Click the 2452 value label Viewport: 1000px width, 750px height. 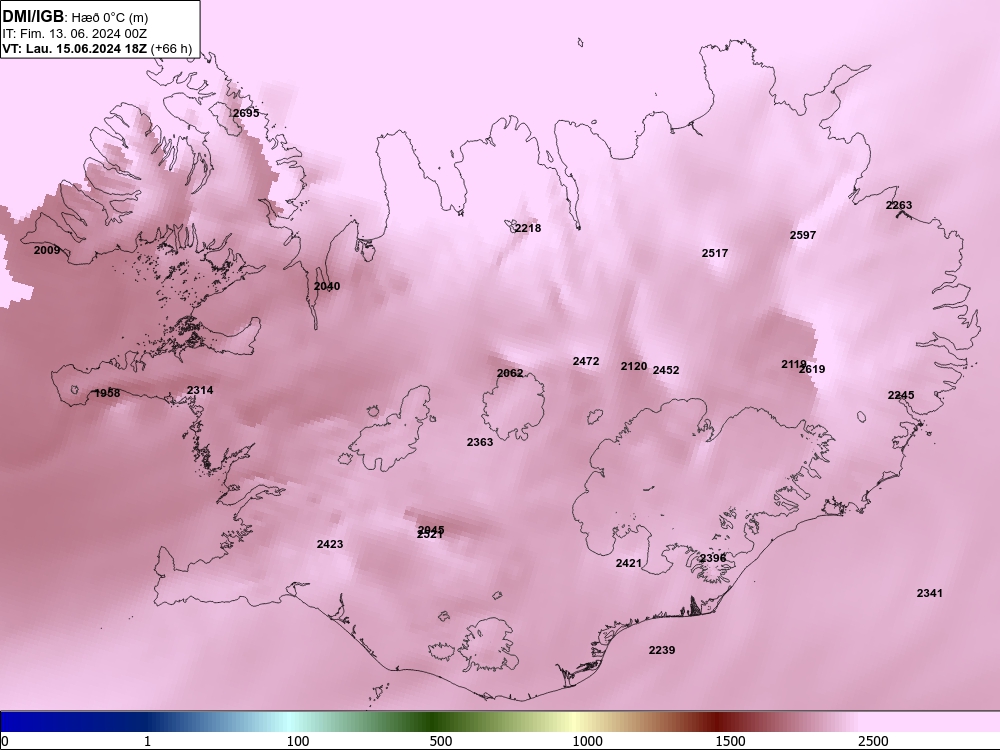[x=666, y=370]
